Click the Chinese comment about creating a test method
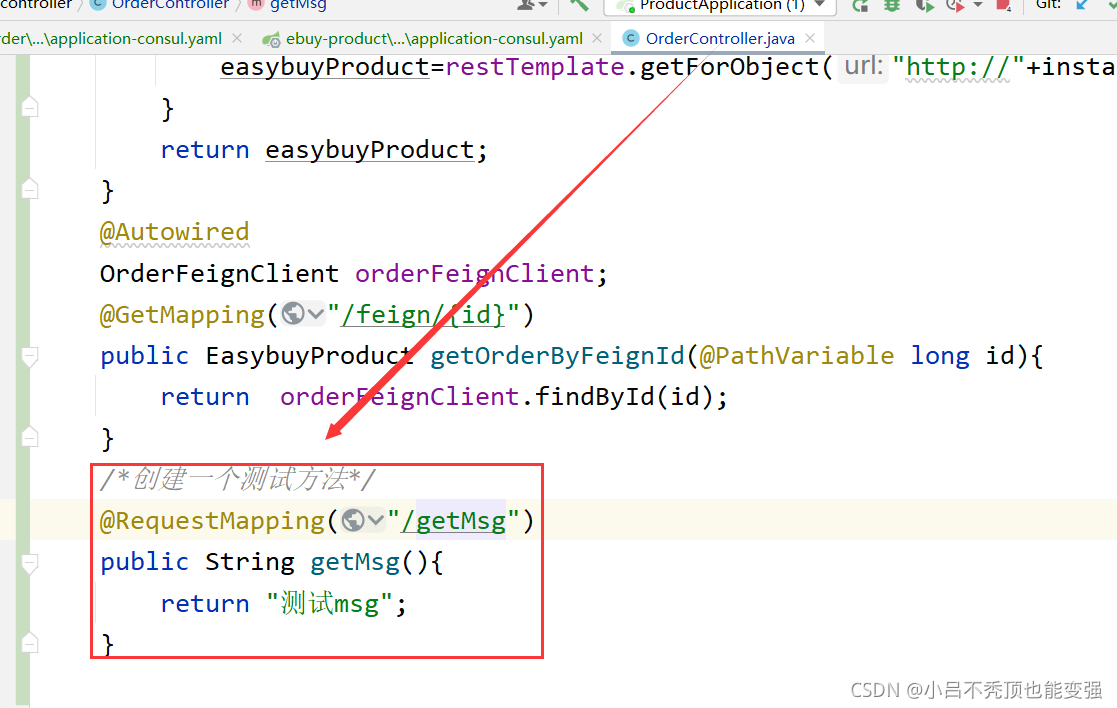 click(237, 479)
